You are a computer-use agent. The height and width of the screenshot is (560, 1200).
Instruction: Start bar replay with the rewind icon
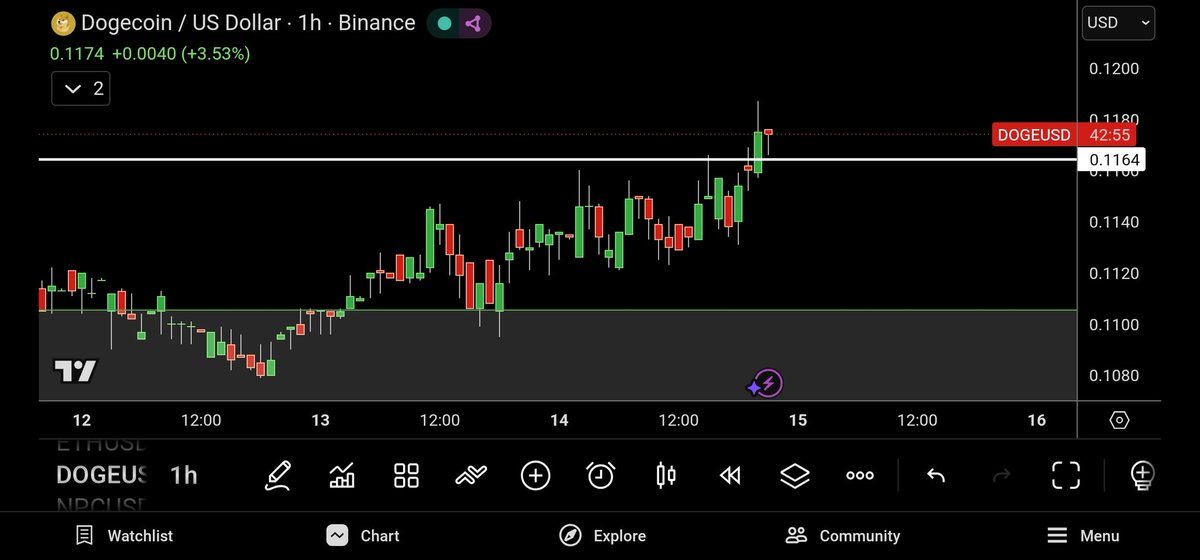tap(730, 476)
